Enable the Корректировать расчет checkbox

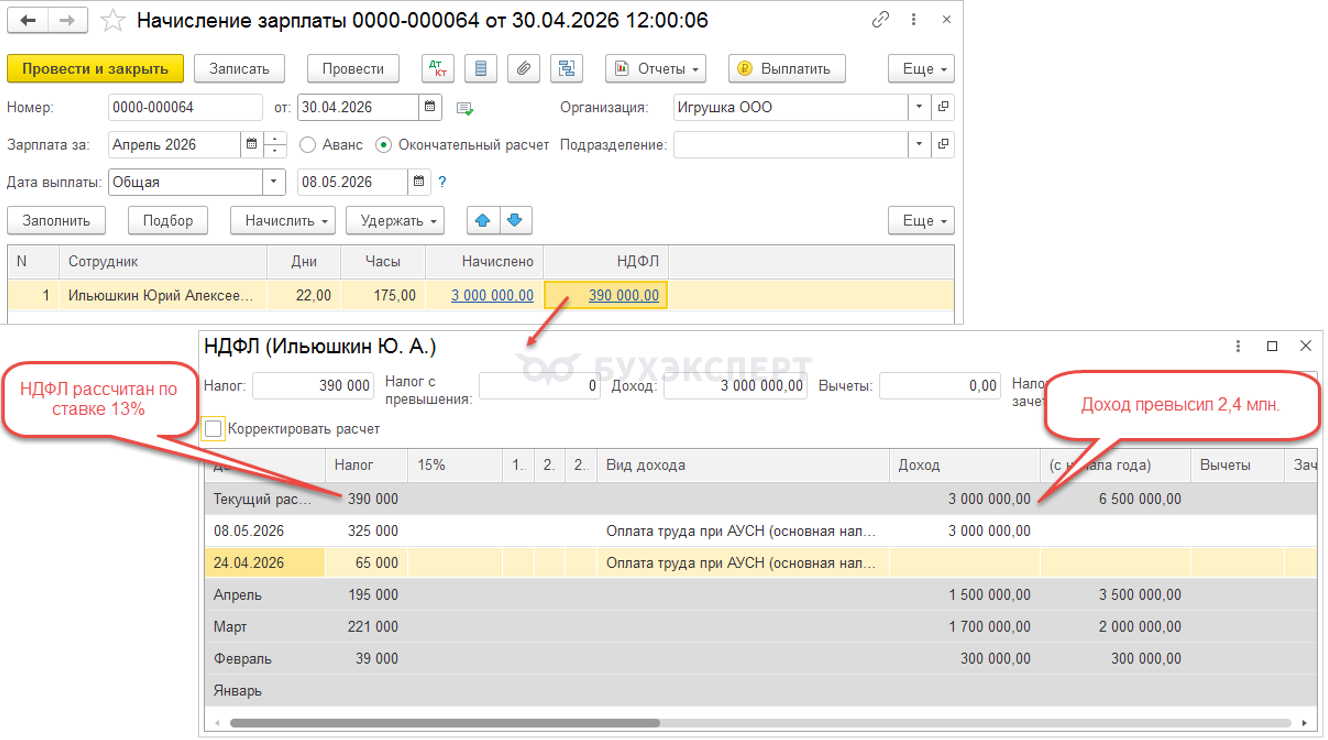[x=212, y=429]
